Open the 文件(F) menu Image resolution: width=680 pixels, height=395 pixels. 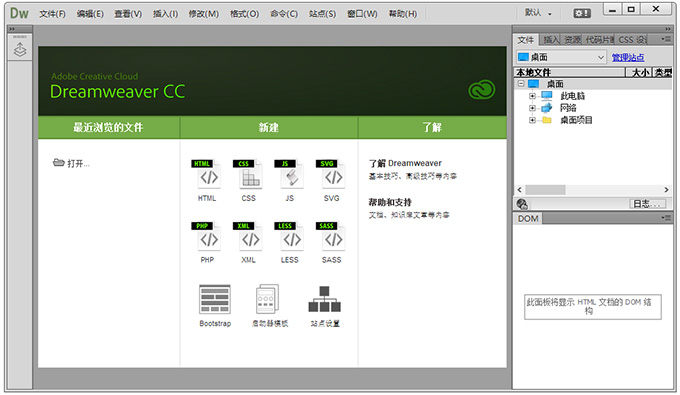pyautogui.click(x=52, y=14)
